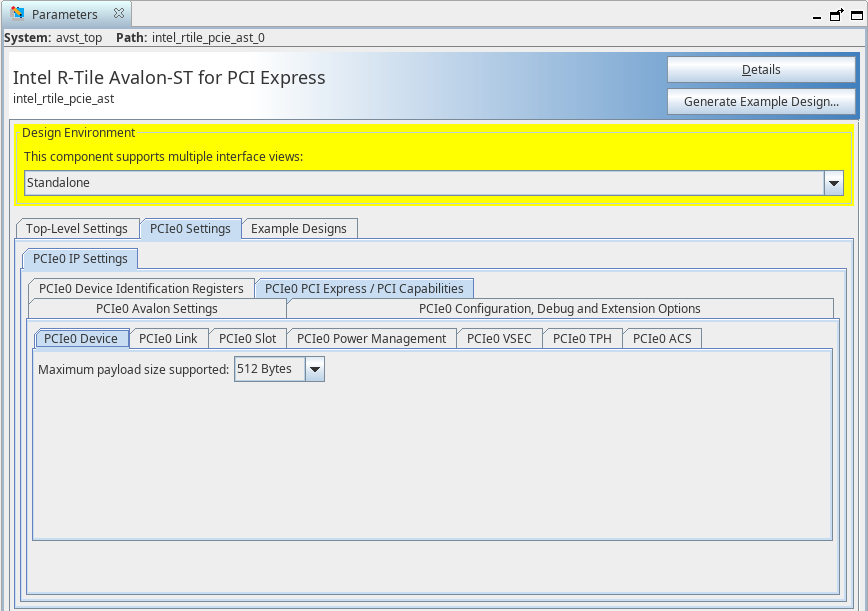Click the Design Environment group label
Image resolution: width=868 pixels, height=611 pixels.
coord(79,133)
